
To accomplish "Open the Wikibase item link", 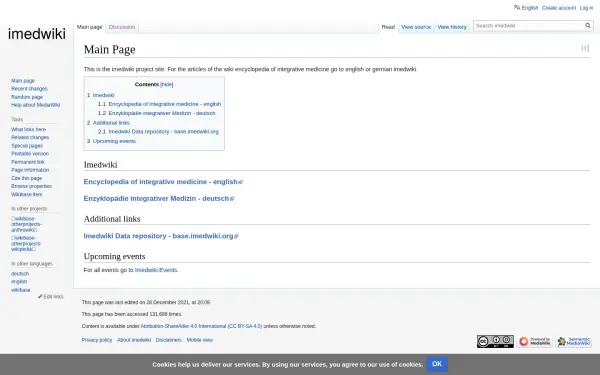I will click(27, 194).
